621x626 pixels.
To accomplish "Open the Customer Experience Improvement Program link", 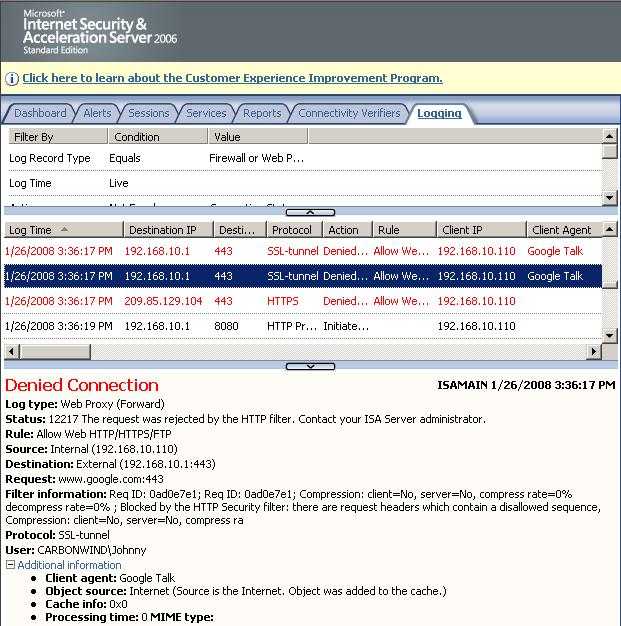I will (232, 78).
